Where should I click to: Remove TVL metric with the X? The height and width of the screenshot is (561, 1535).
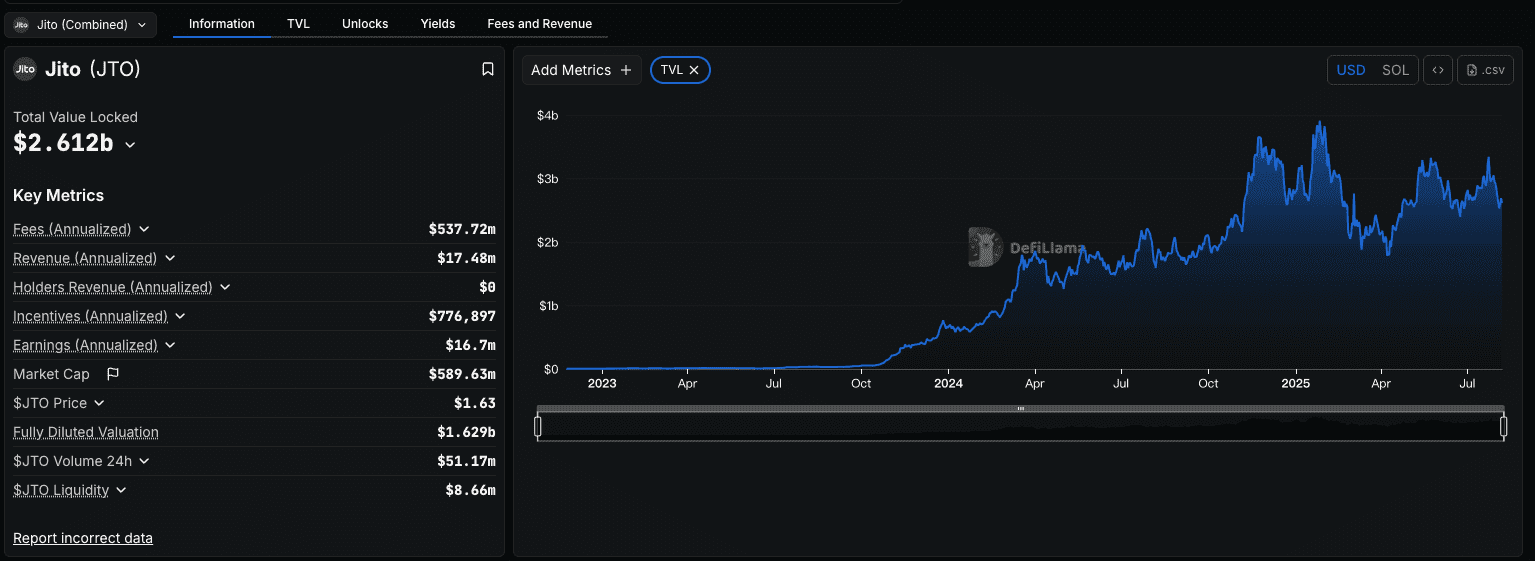click(693, 70)
